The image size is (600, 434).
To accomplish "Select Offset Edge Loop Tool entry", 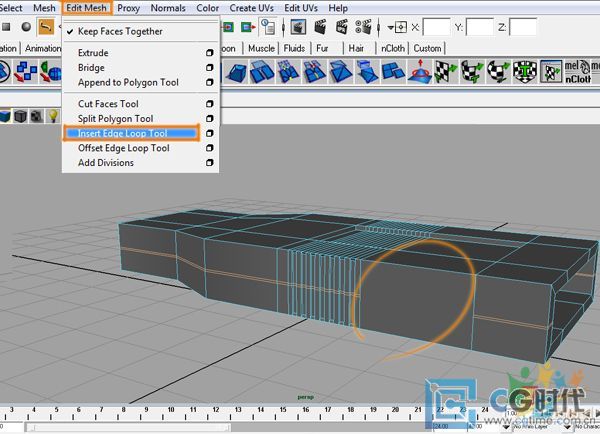I will click(x=124, y=148).
